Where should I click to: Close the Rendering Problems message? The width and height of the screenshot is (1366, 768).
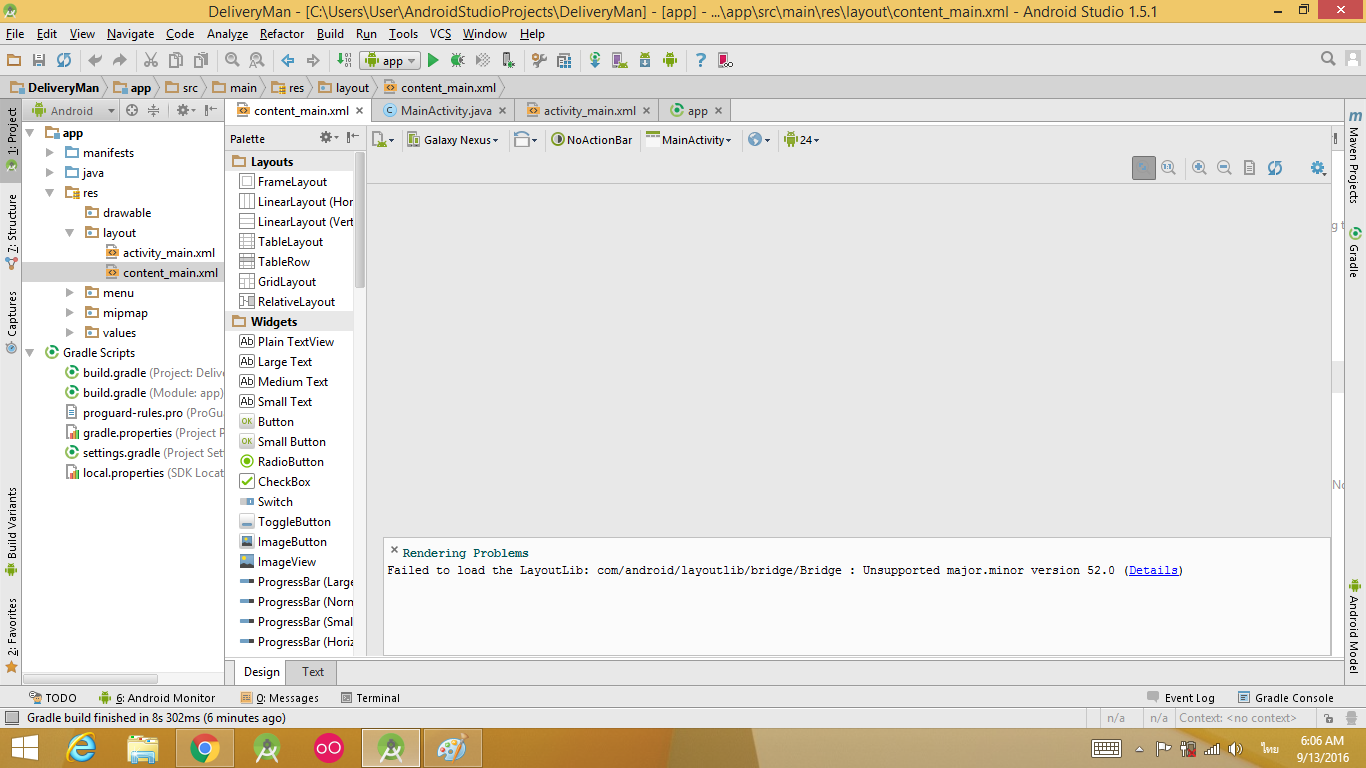(x=394, y=550)
